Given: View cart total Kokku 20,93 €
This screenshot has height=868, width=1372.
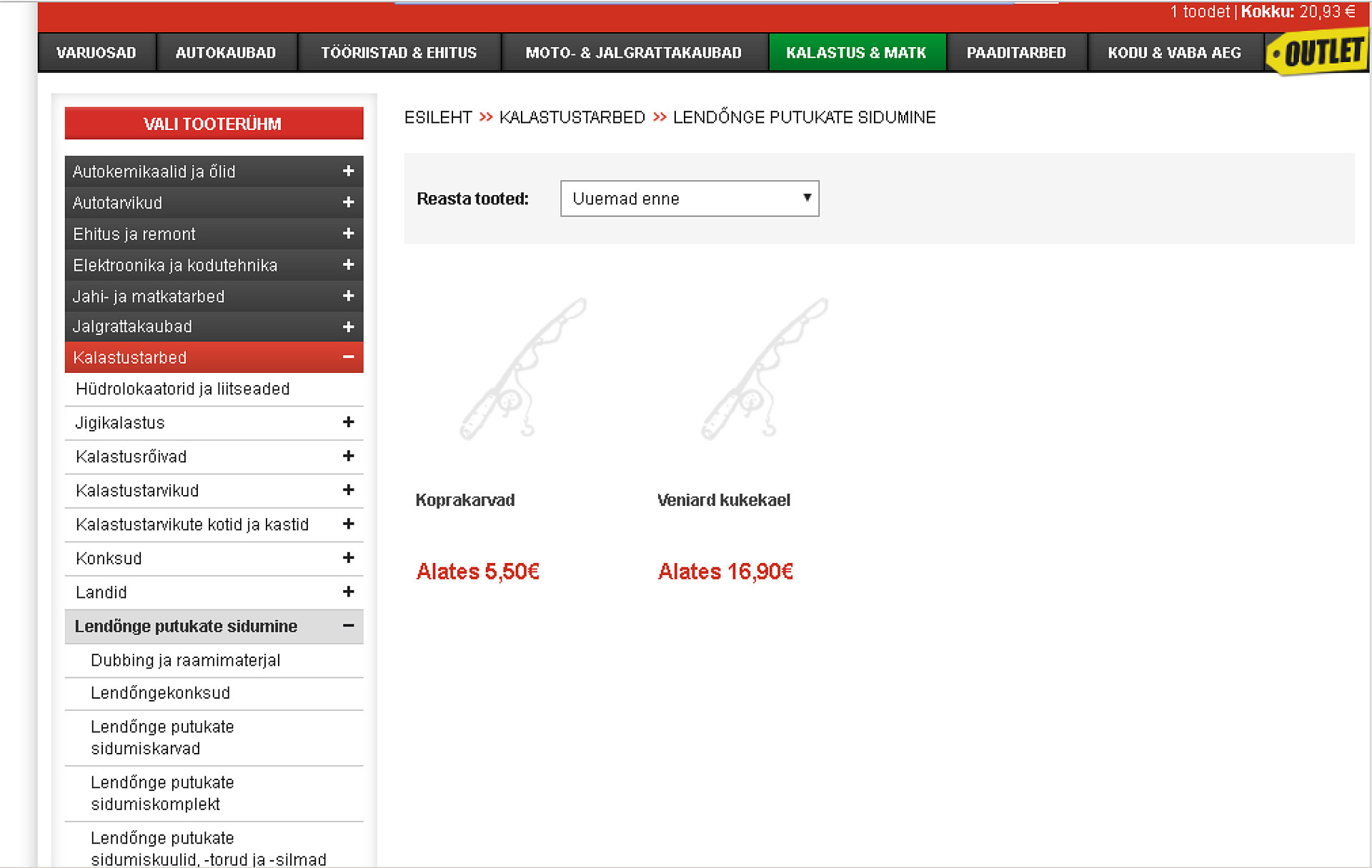Looking at the screenshot, I should 1297,11.
